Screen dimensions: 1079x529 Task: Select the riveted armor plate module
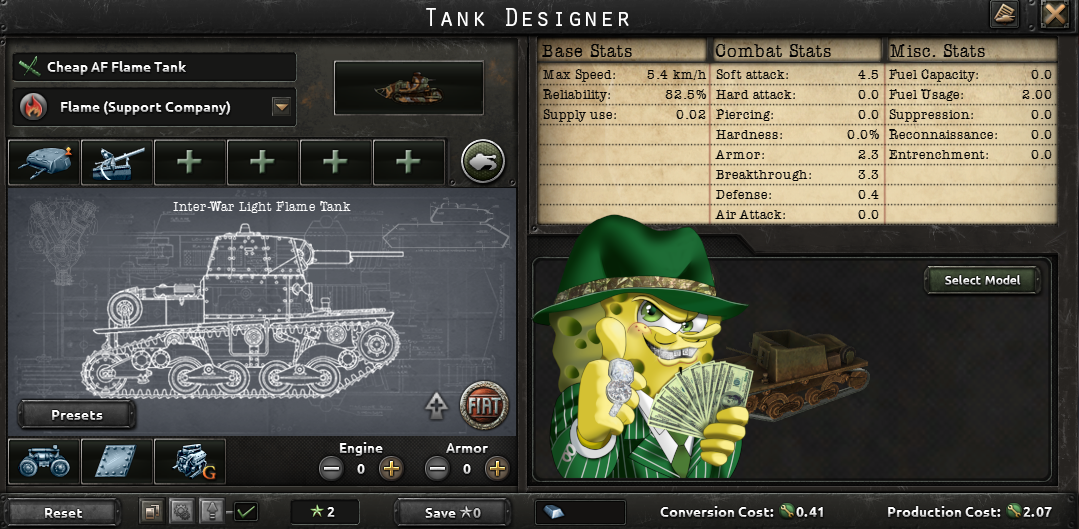tap(117, 461)
